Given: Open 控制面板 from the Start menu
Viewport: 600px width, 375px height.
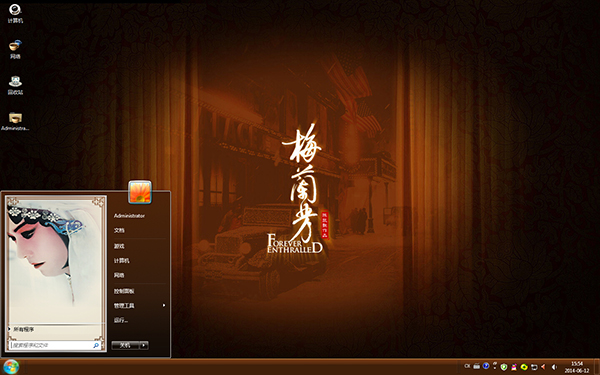Looking at the screenshot, I should 124,291.
